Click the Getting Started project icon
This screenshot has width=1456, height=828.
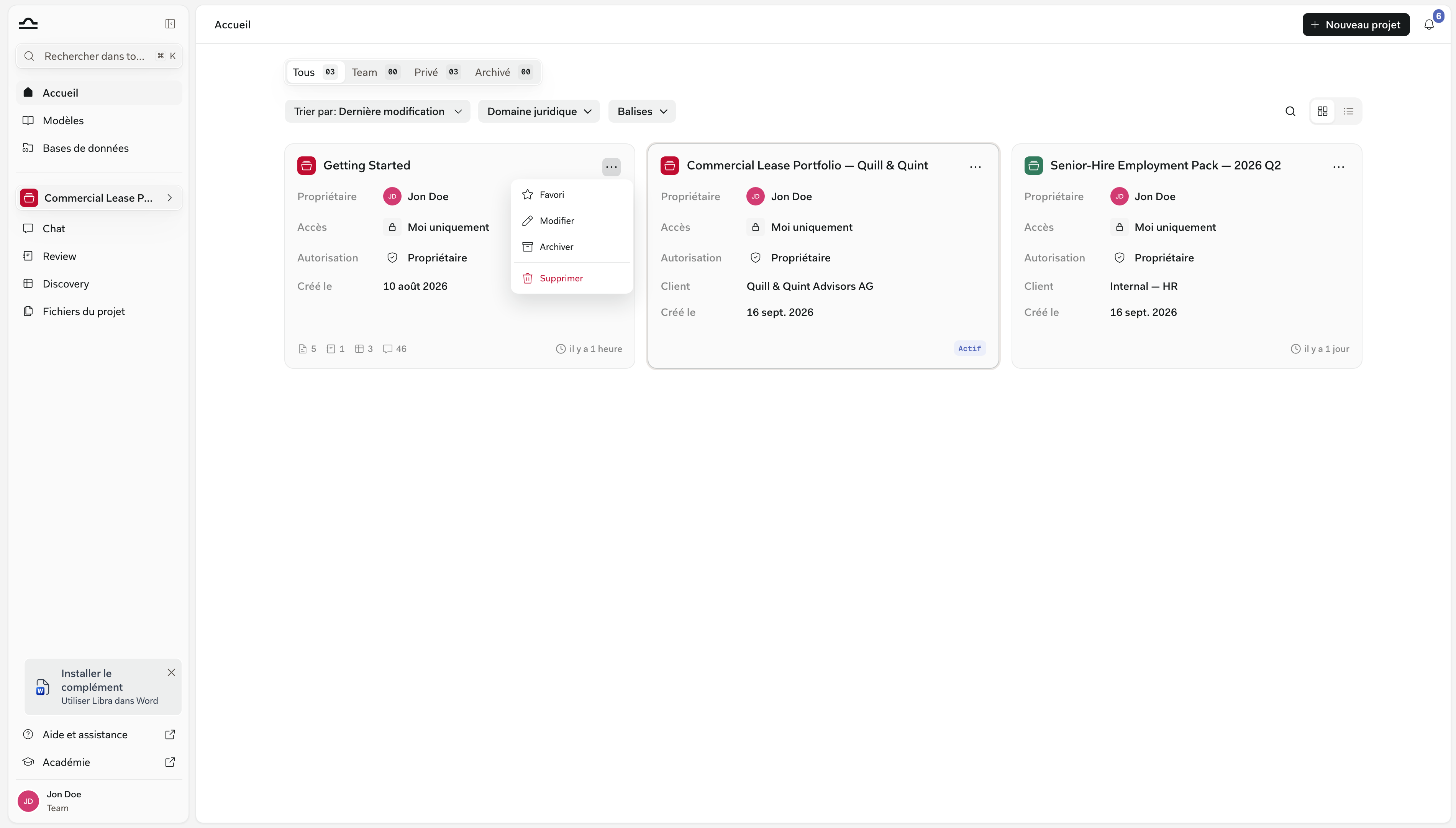click(306, 166)
